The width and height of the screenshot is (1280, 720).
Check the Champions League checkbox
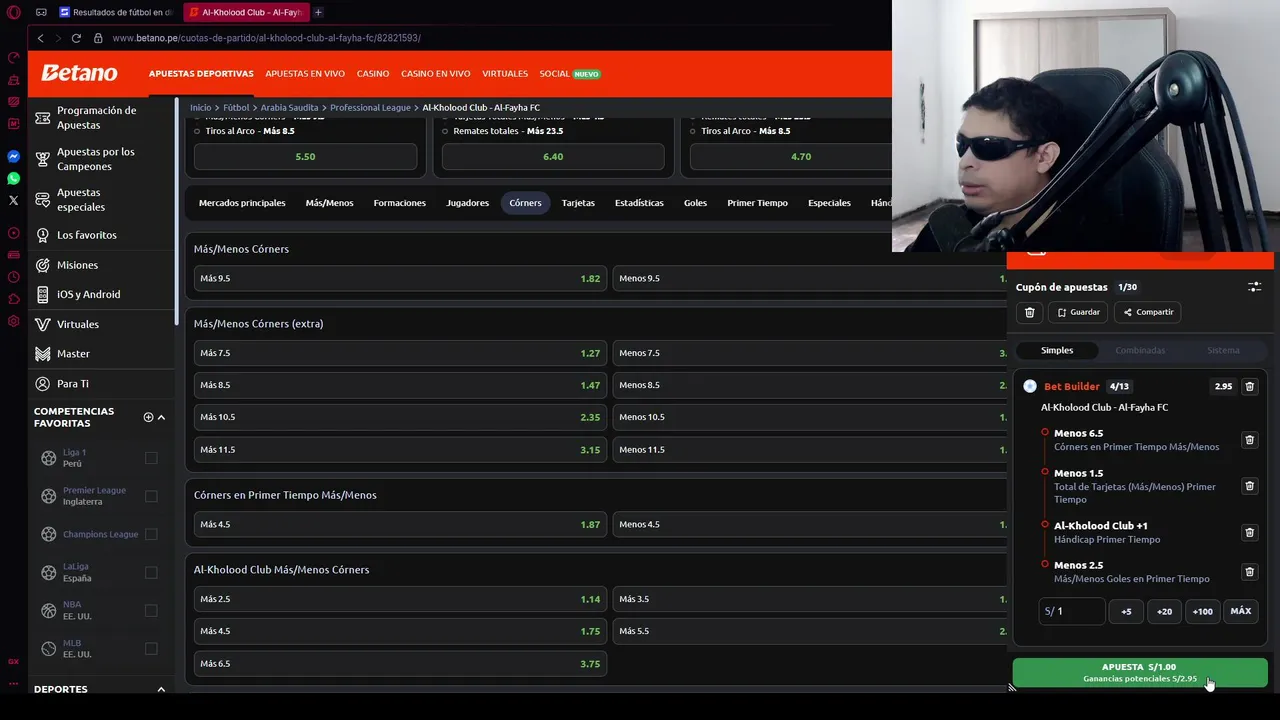click(151, 534)
